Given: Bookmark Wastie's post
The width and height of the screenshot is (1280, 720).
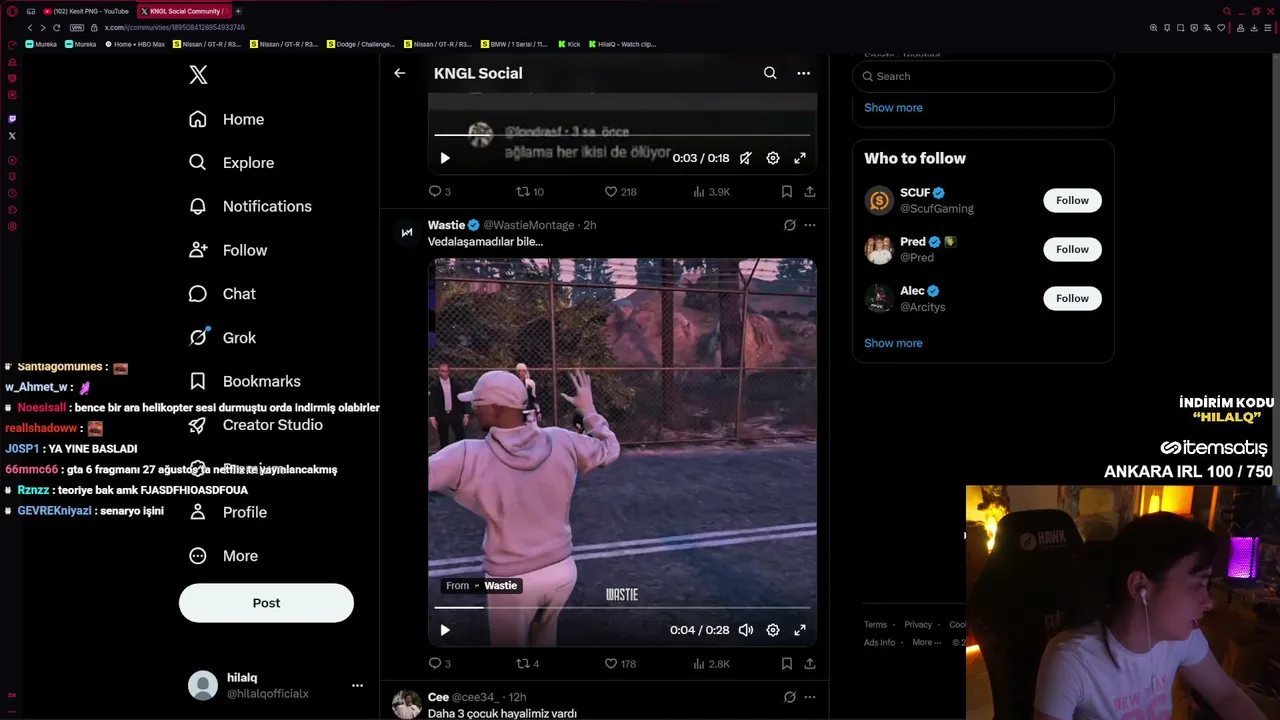Looking at the screenshot, I should pyautogui.click(x=787, y=664).
